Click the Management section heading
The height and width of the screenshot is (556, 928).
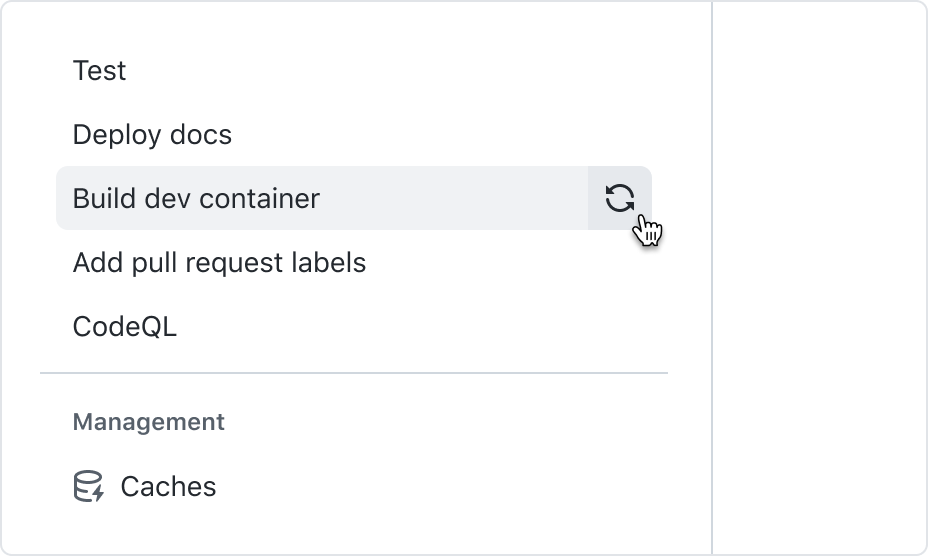(x=149, y=422)
